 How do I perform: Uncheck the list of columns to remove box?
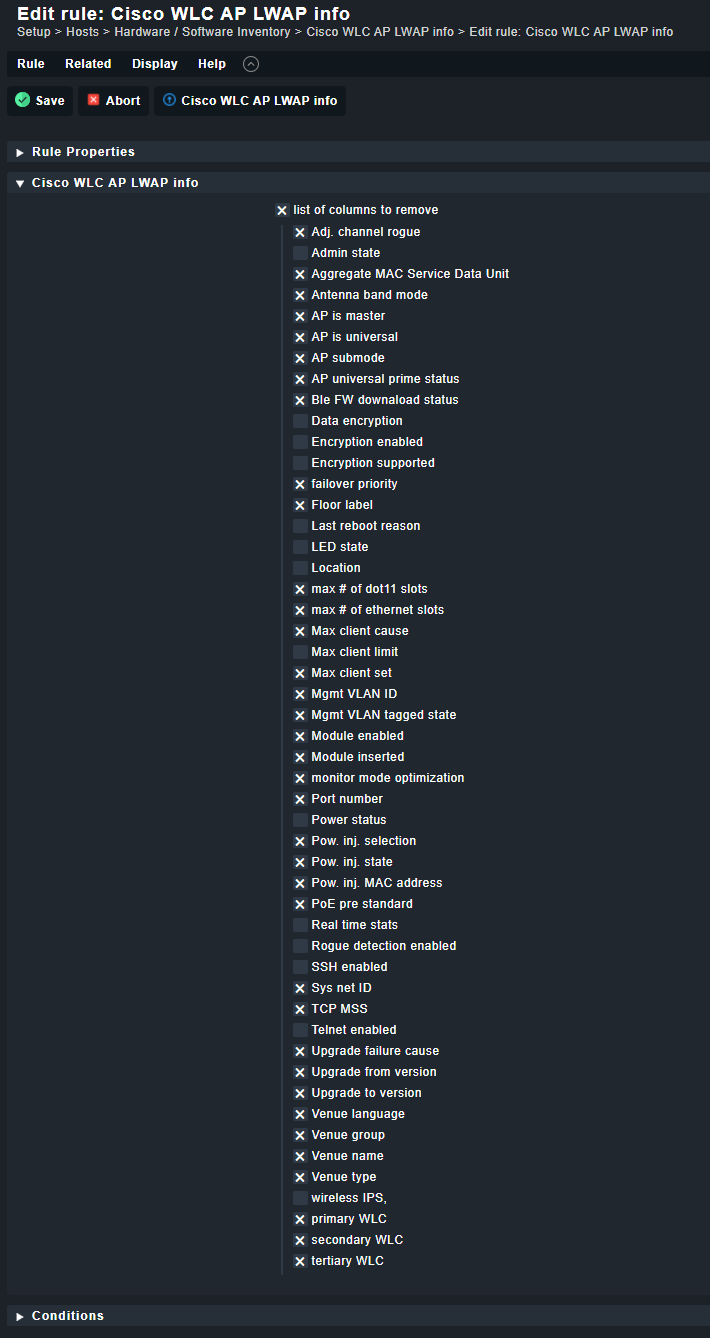point(282,210)
